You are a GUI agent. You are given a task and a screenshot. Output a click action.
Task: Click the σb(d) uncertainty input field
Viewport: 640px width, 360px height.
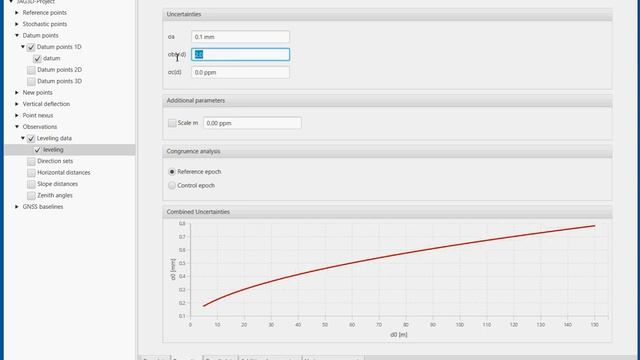pyautogui.click(x=240, y=54)
